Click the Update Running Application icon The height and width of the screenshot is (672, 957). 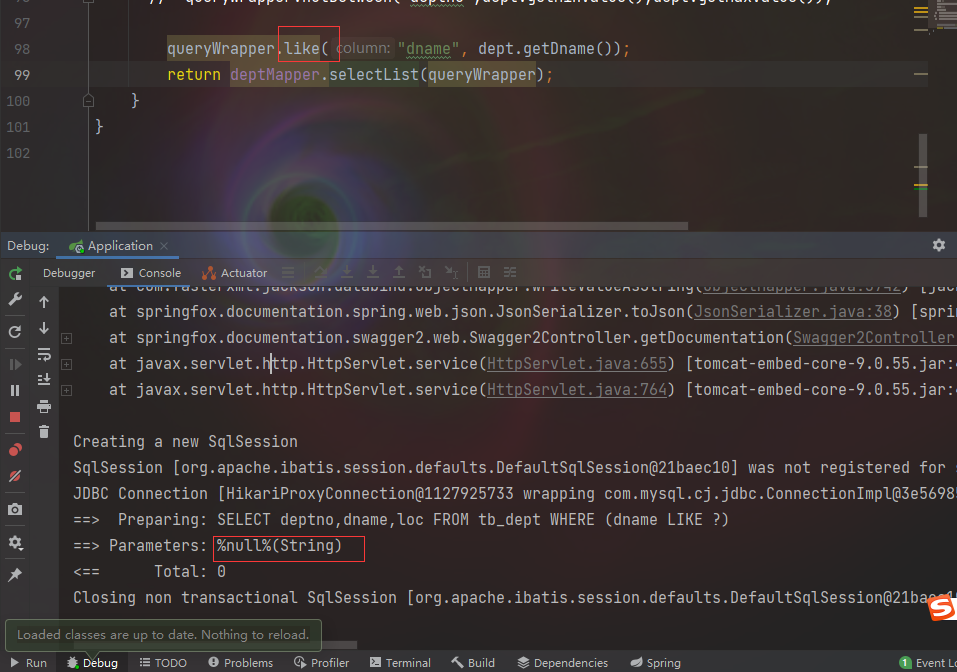click(x=15, y=331)
